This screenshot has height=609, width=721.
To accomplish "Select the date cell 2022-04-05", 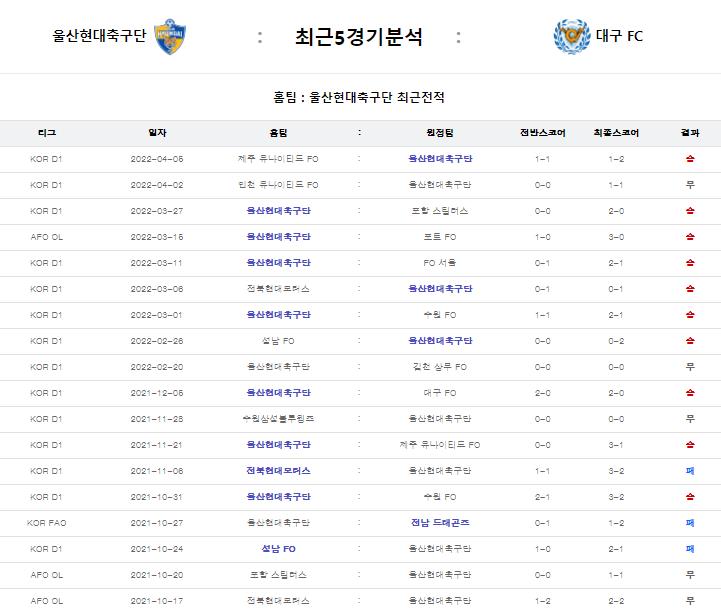I will pyautogui.click(x=157, y=159).
